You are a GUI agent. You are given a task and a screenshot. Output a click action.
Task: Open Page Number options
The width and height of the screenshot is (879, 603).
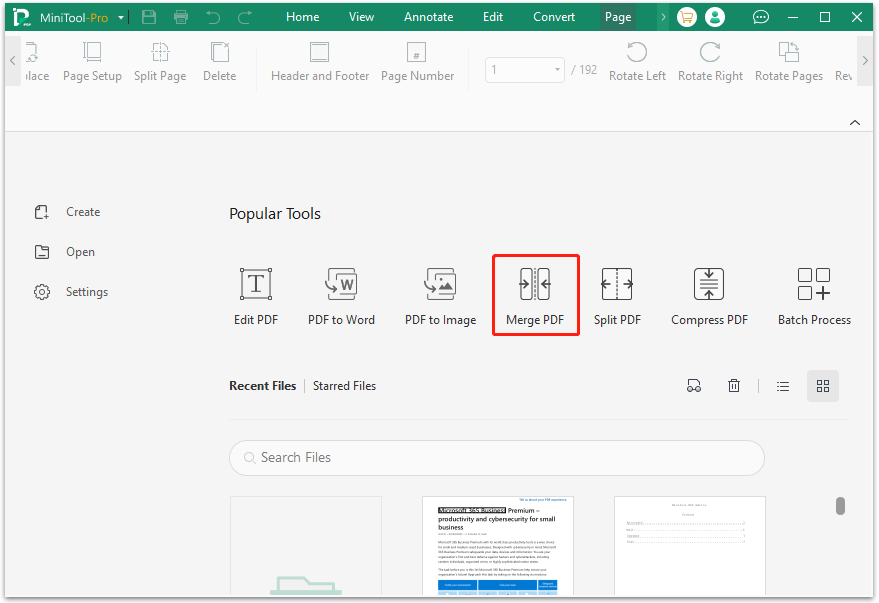[x=418, y=62]
